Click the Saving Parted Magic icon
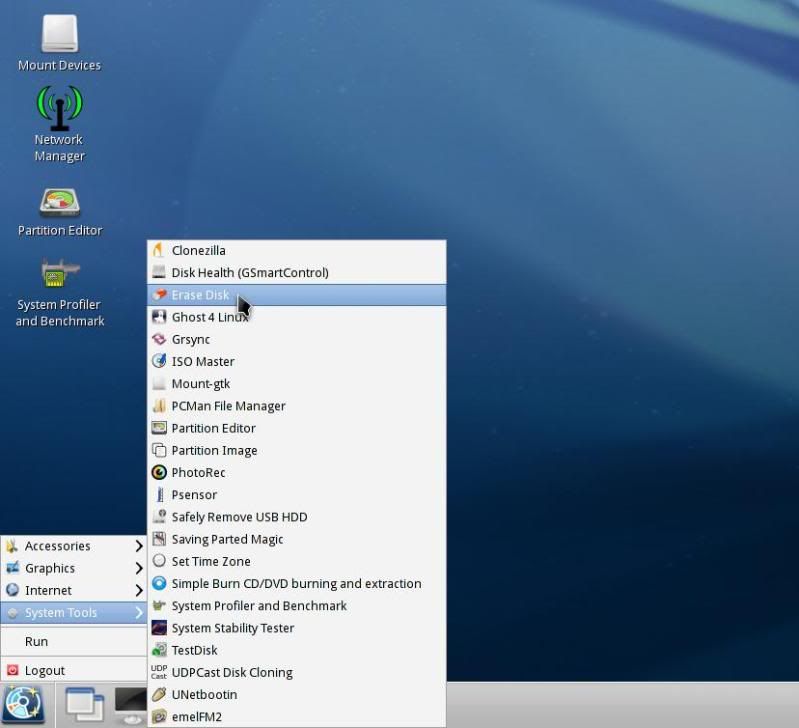799x728 pixels. point(159,539)
